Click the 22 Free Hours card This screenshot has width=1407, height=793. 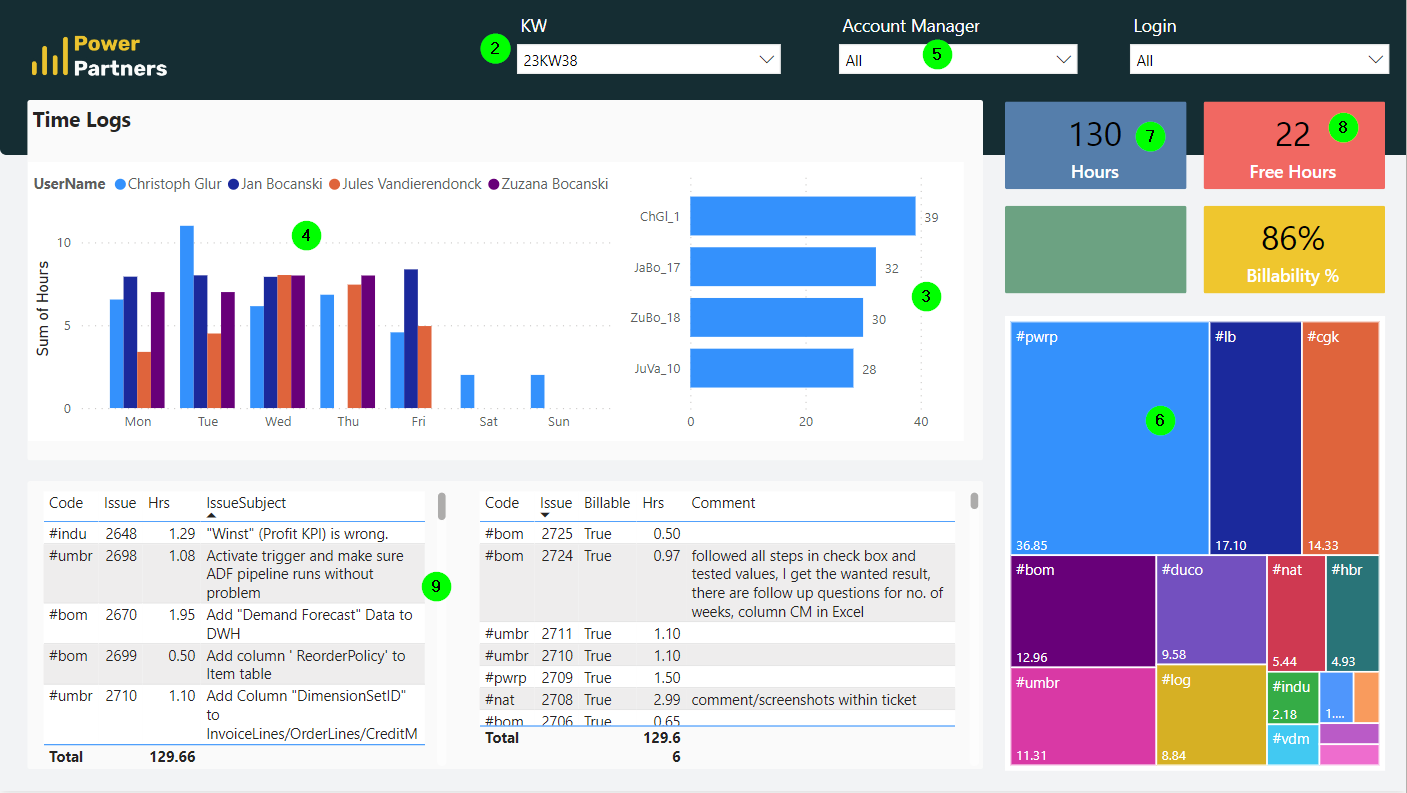(1294, 145)
